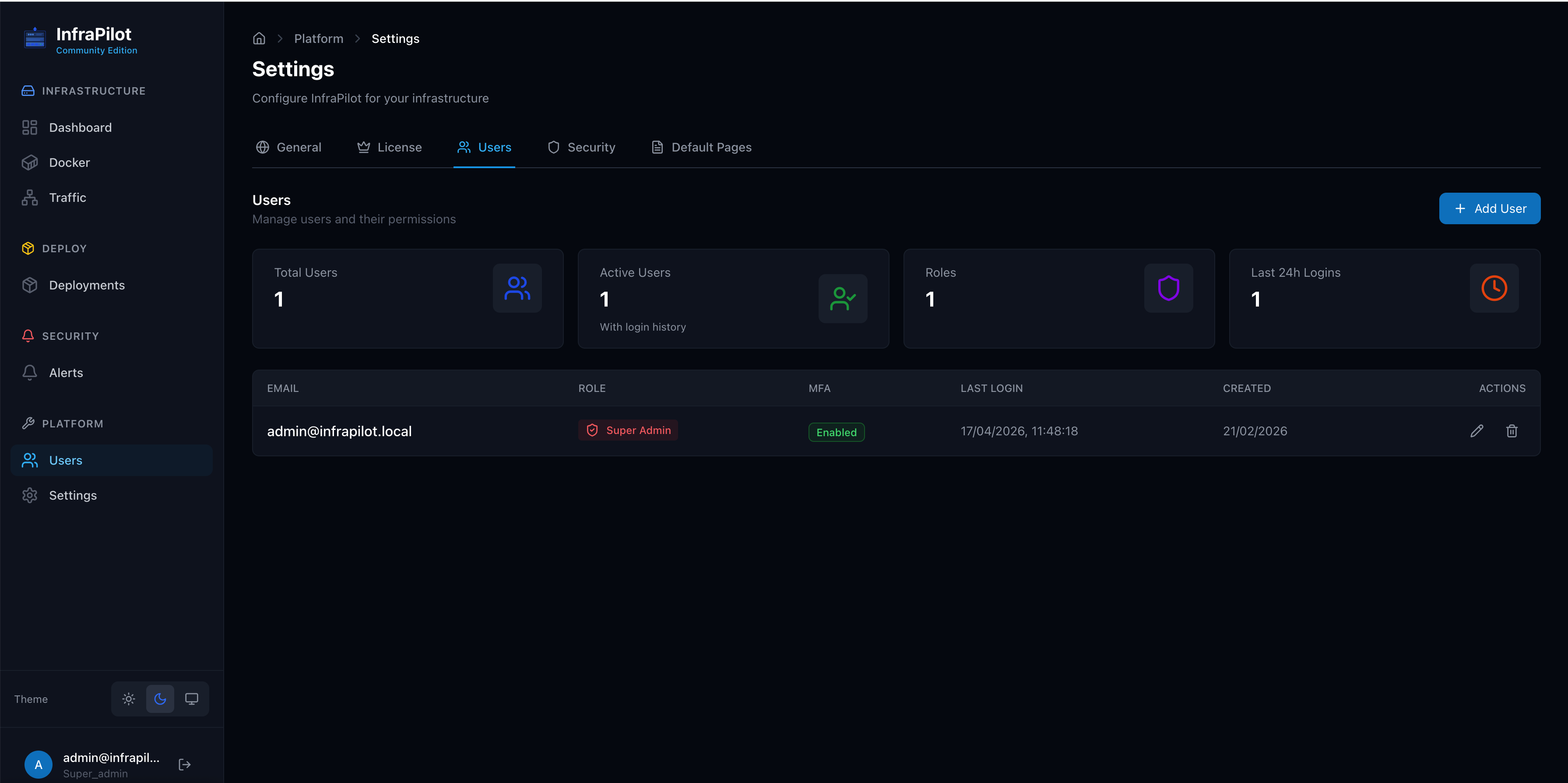Click the sidebar Users people icon
This screenshot has width=1568, height=783.
pos(29,460)
